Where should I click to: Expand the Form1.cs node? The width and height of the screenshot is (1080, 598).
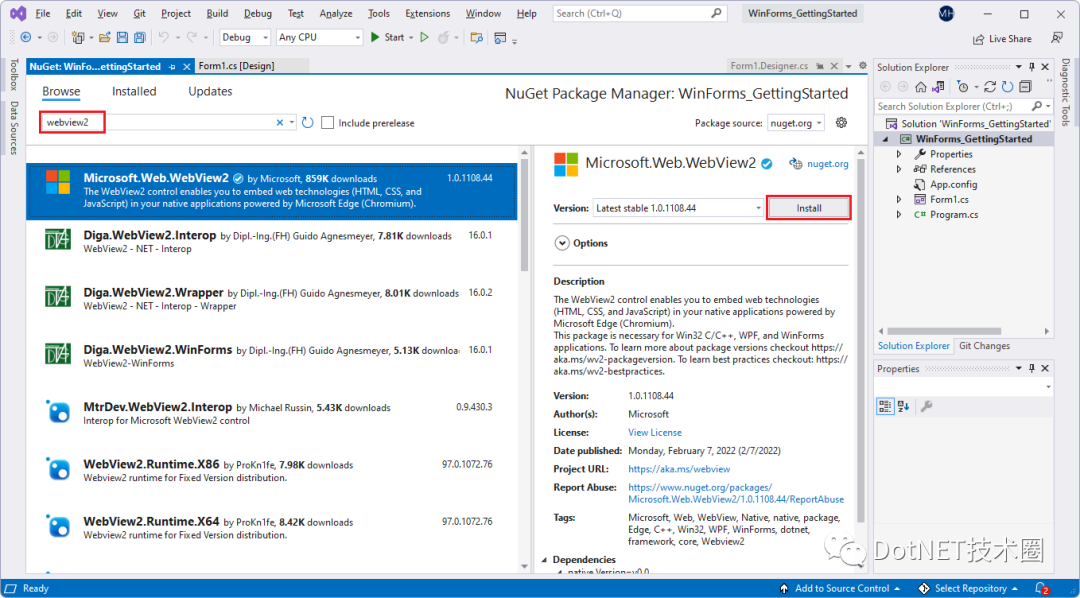click(899, 200)
